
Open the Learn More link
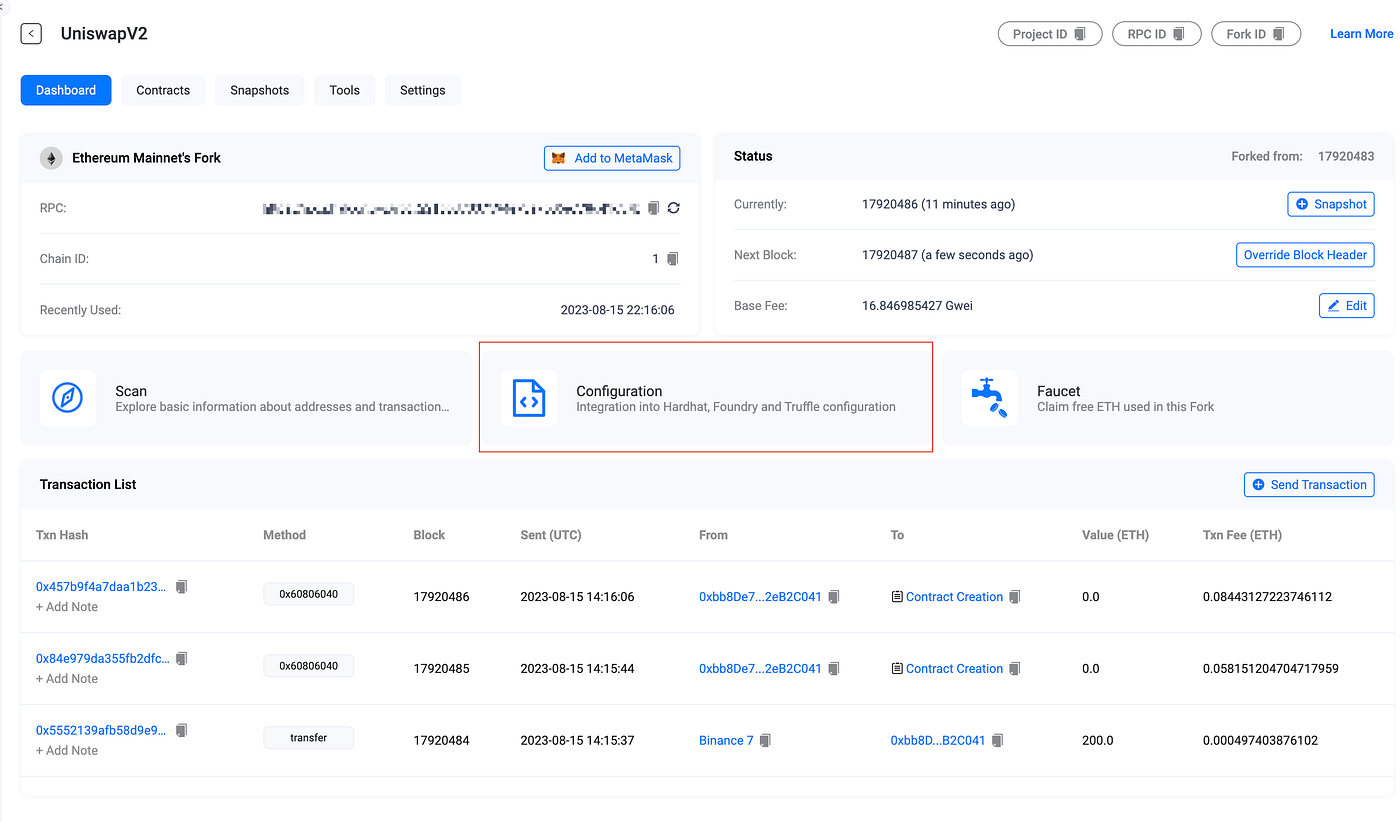[1361, 34]
